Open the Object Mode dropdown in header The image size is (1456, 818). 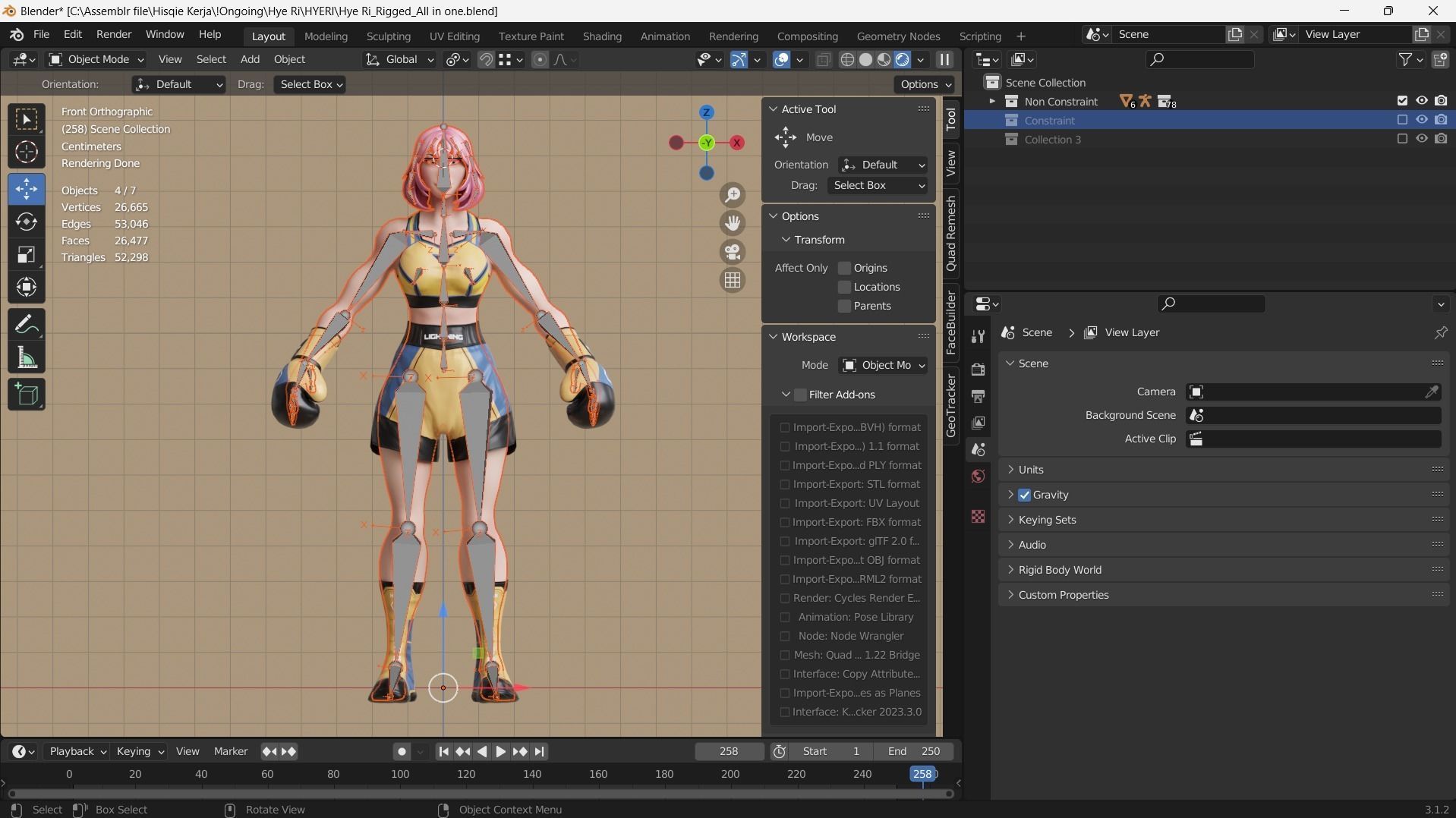click(96, 59)
